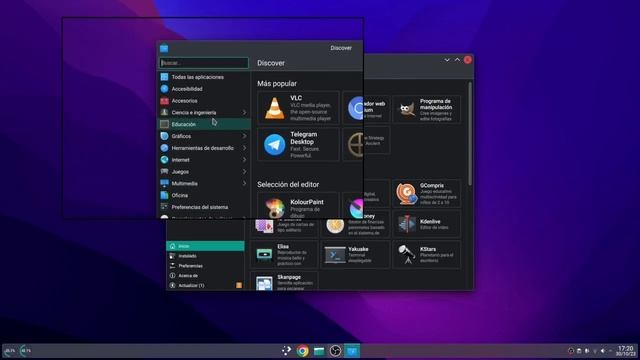This screenshot has height=360, width=640.
Task: Select the Educación category
Action: [204, 124]
